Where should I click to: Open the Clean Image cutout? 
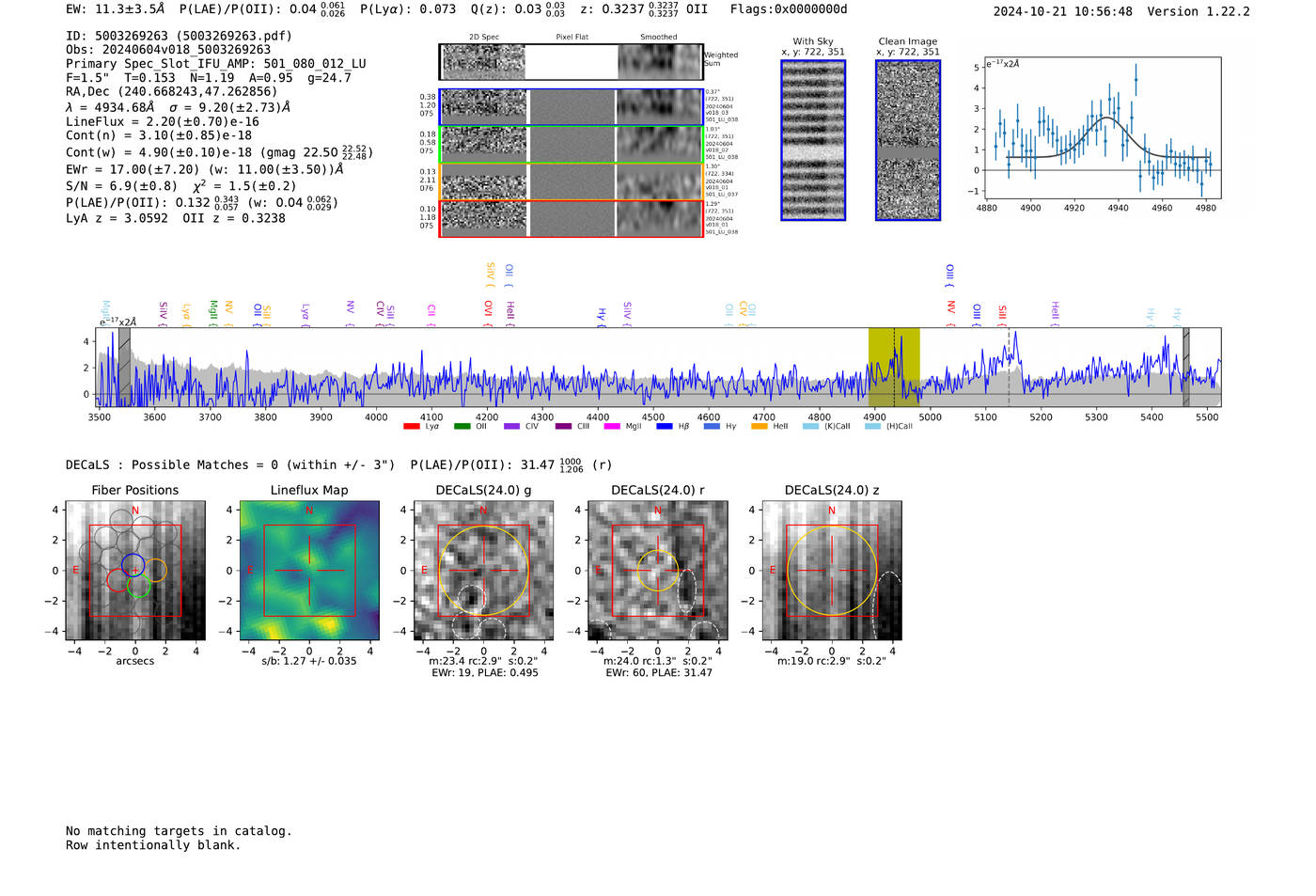(908, 140)
